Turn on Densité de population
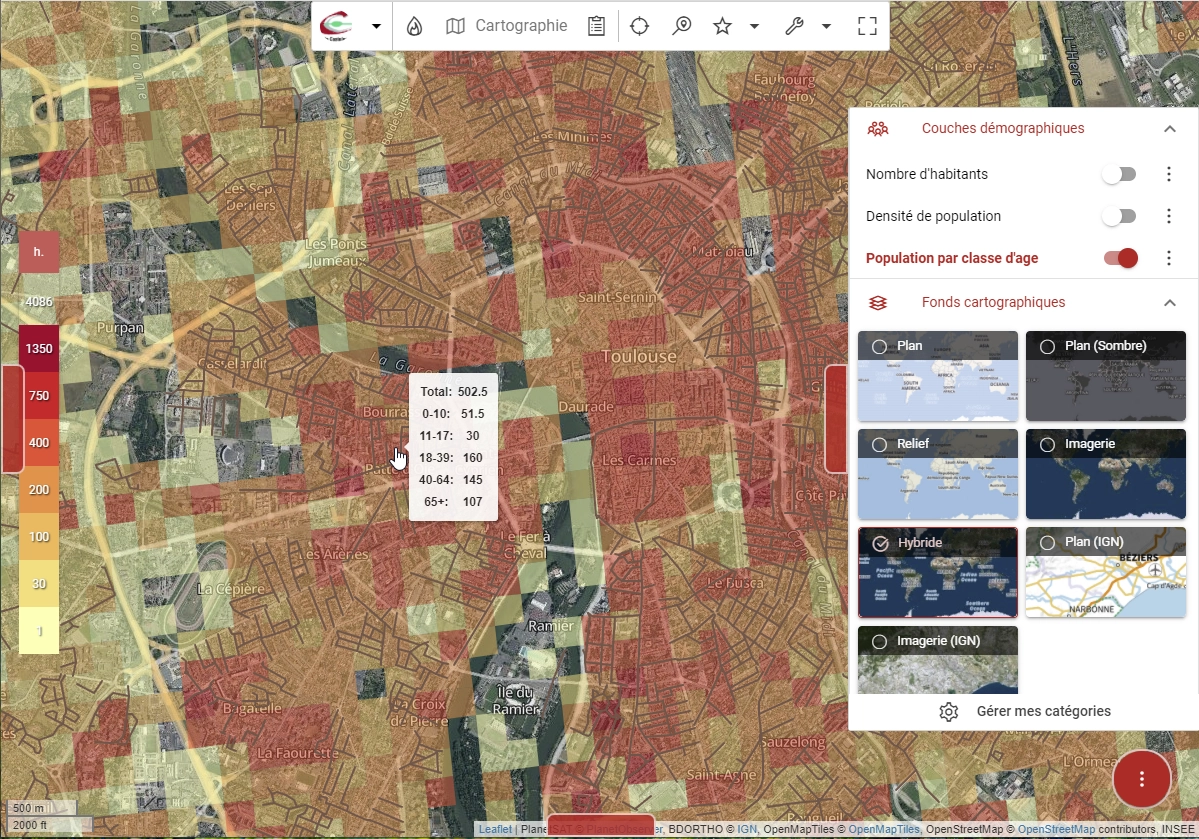 pos(1119,215)
